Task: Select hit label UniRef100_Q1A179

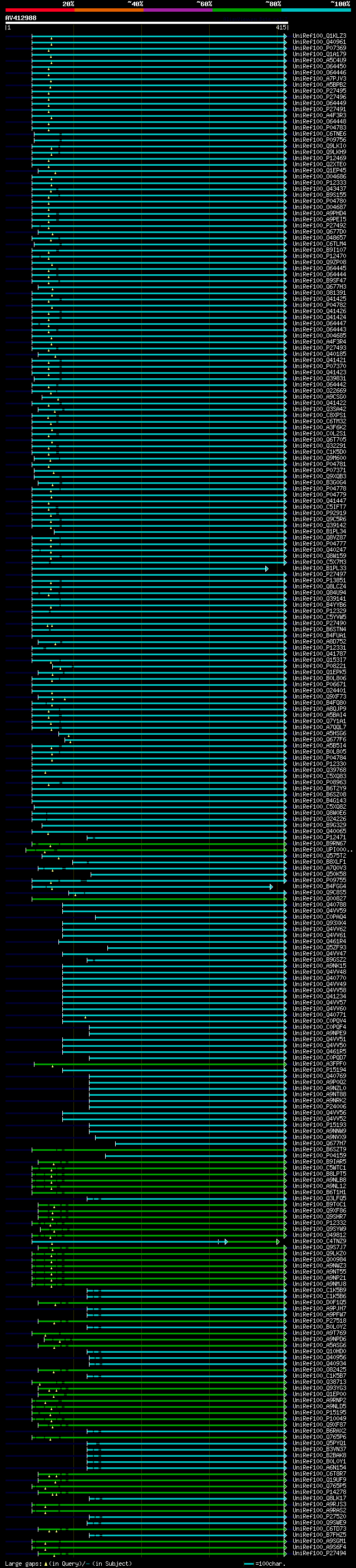Action: (319, 54)
